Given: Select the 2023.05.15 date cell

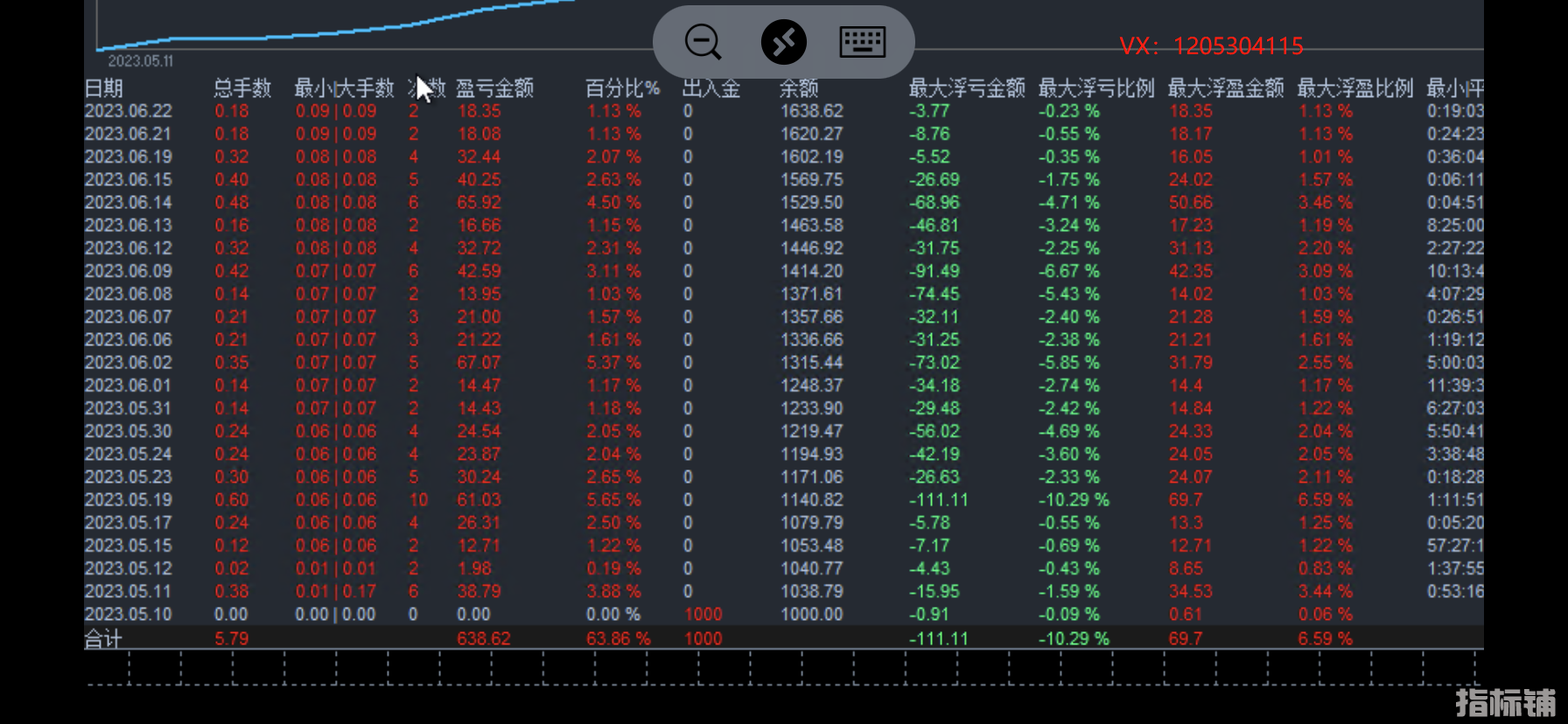Looking at the screenshot, I should [x=128, y=546].
